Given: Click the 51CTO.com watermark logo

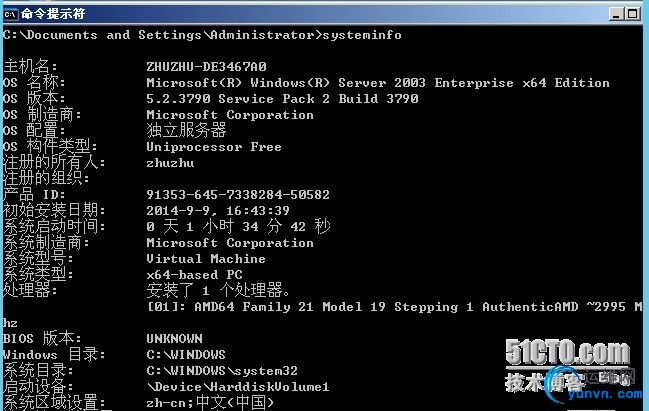Looking at the screenshot, I should point(567,352).
